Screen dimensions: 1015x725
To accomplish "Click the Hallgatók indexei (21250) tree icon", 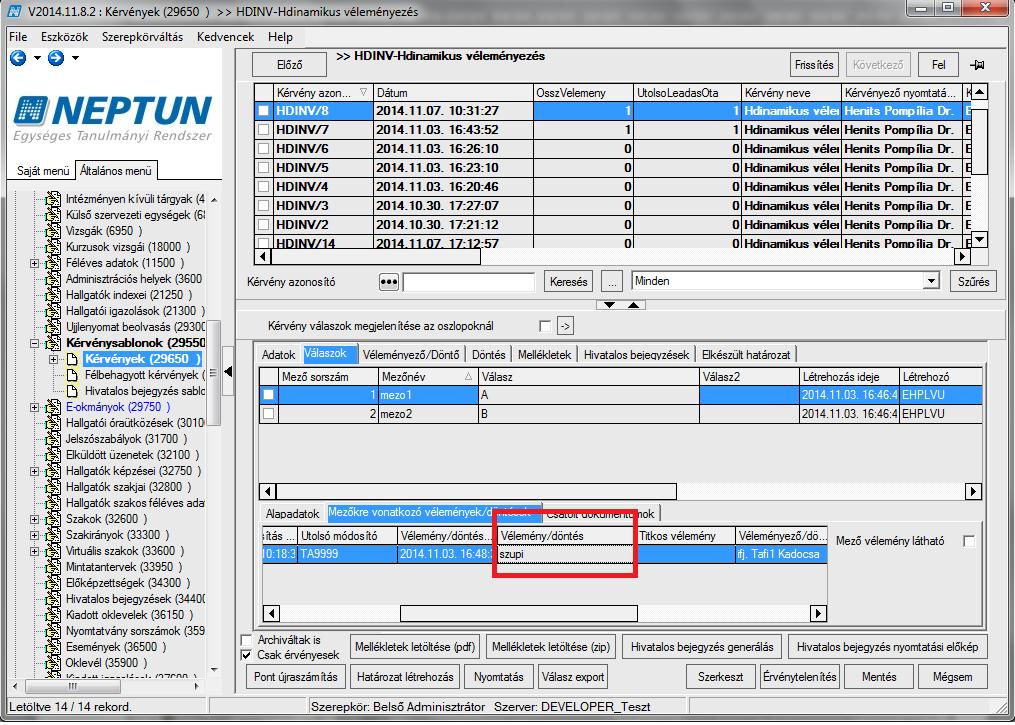I will 53,295.
